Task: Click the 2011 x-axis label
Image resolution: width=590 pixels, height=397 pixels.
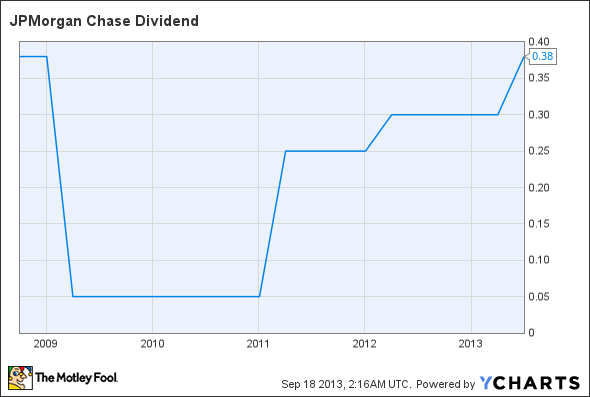Action: 258,344
